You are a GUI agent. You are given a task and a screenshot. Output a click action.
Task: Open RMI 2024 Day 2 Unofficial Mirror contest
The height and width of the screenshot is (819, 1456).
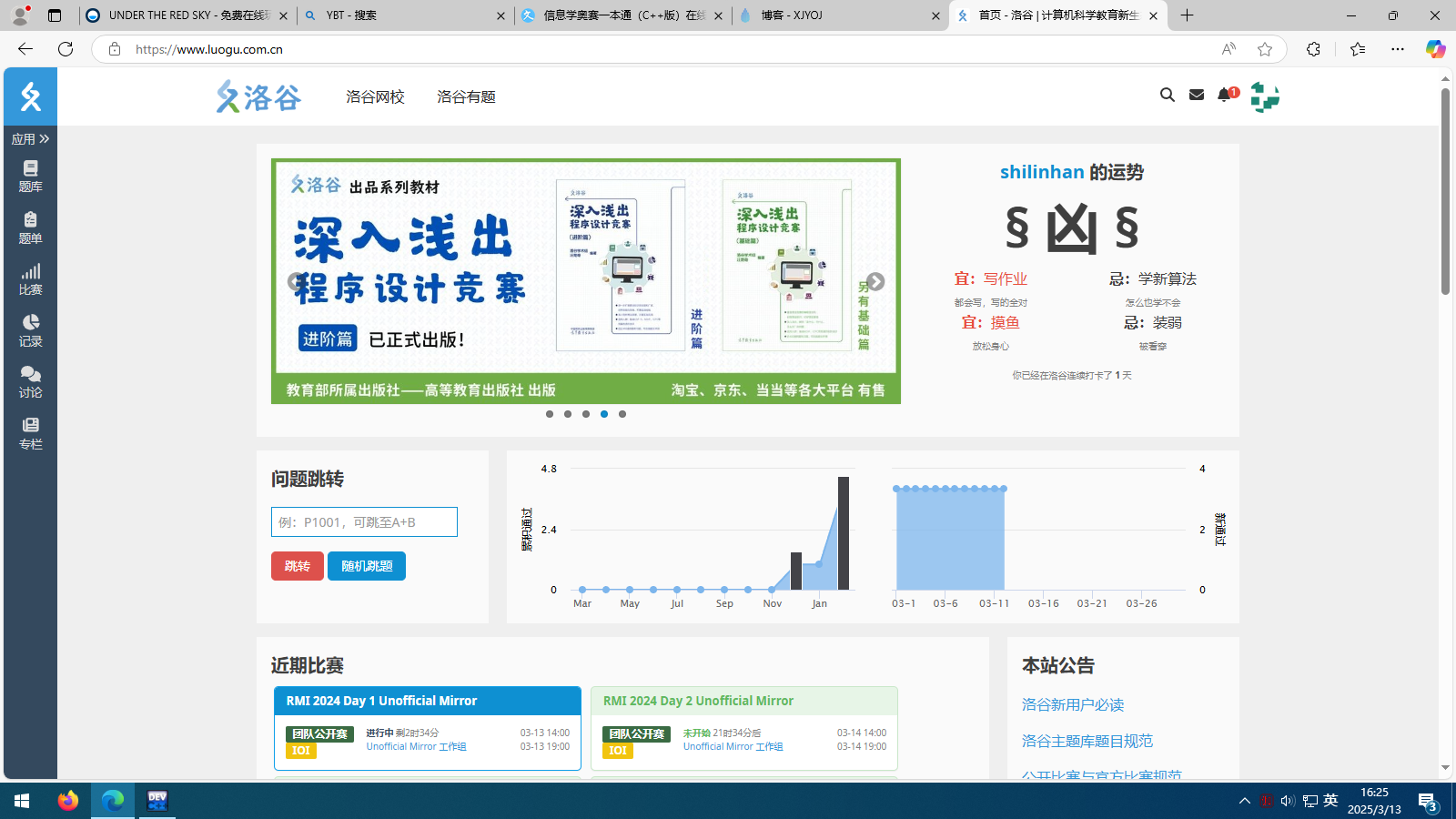[698, 701]
